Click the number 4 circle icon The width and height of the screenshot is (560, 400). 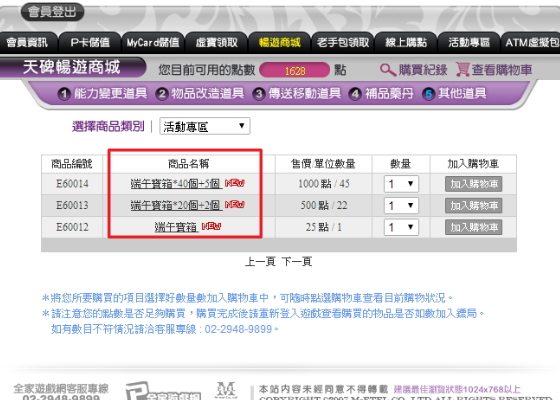[355, 94]
